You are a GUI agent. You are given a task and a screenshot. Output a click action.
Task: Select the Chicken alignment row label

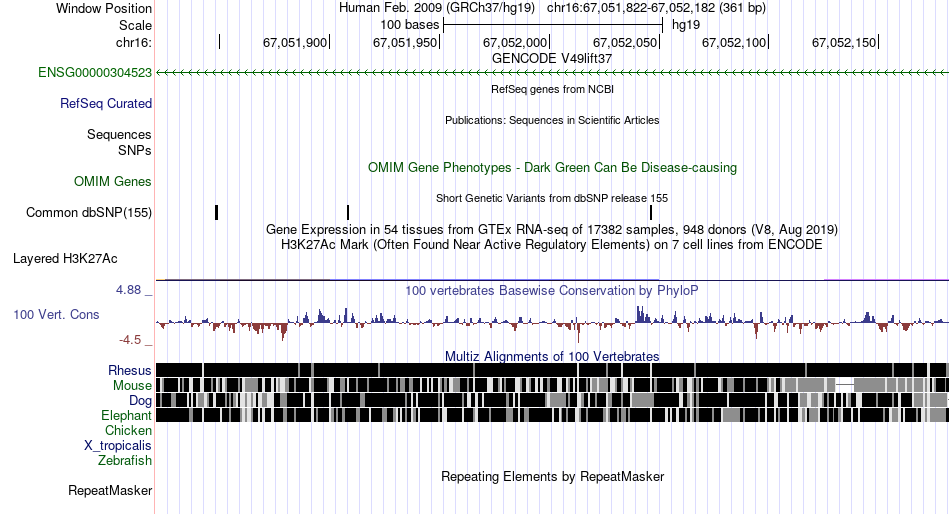[128, 430]
